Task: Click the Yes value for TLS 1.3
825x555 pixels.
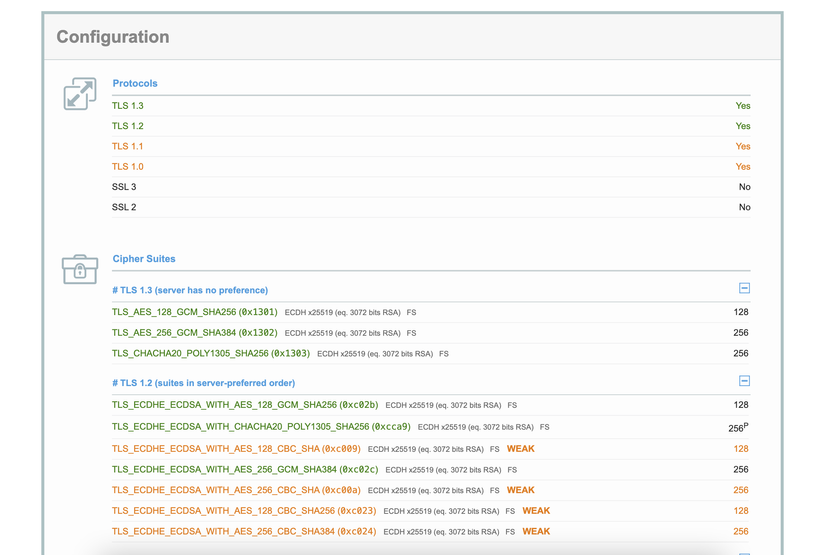Action: coord(743,106)
